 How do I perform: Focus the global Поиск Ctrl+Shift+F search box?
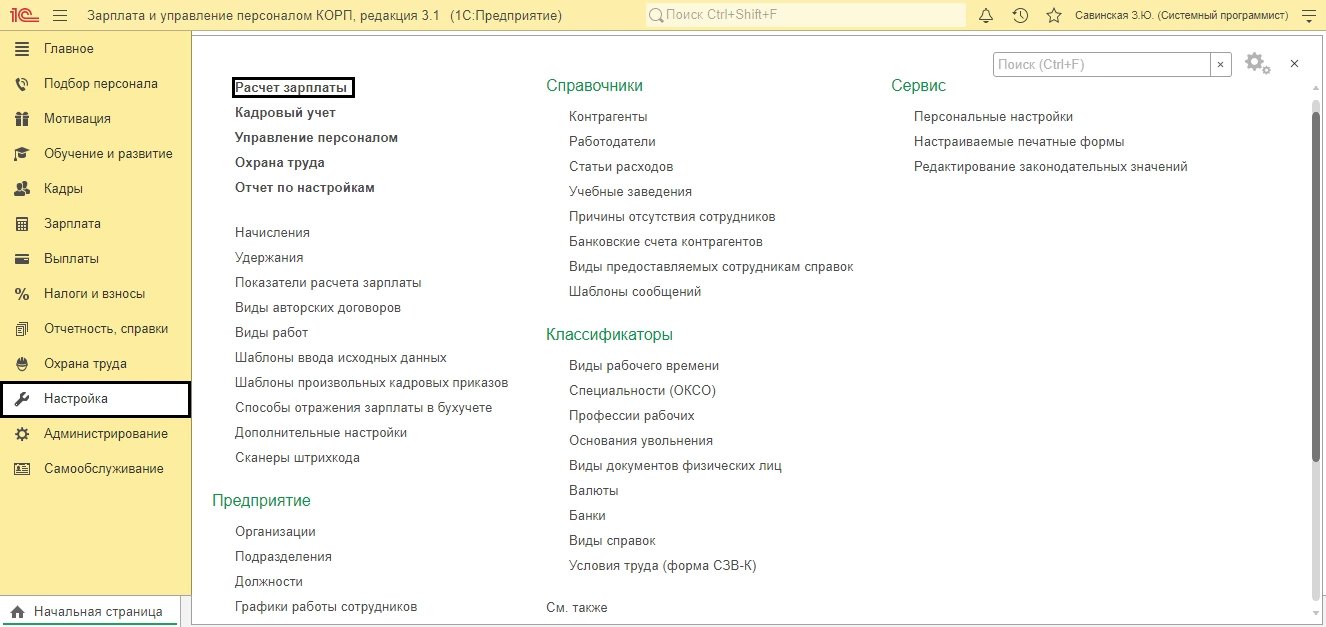pyautogui.click(x=805, y=16)
